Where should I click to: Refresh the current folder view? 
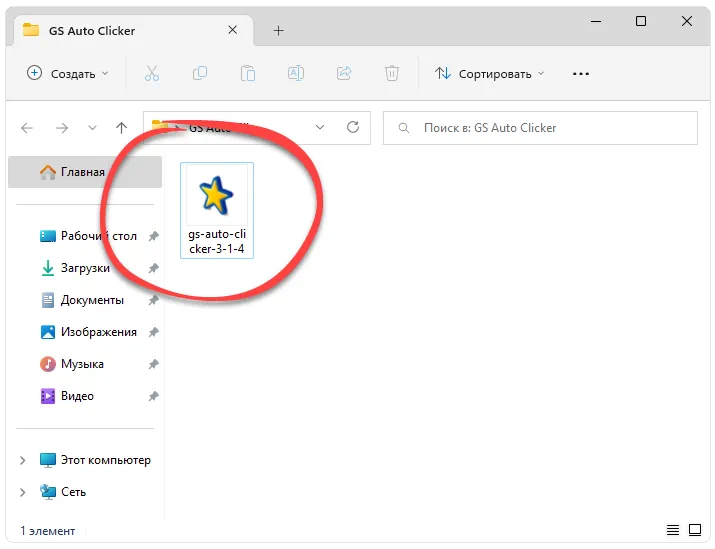pyautogui.click(x=353, y=127)
